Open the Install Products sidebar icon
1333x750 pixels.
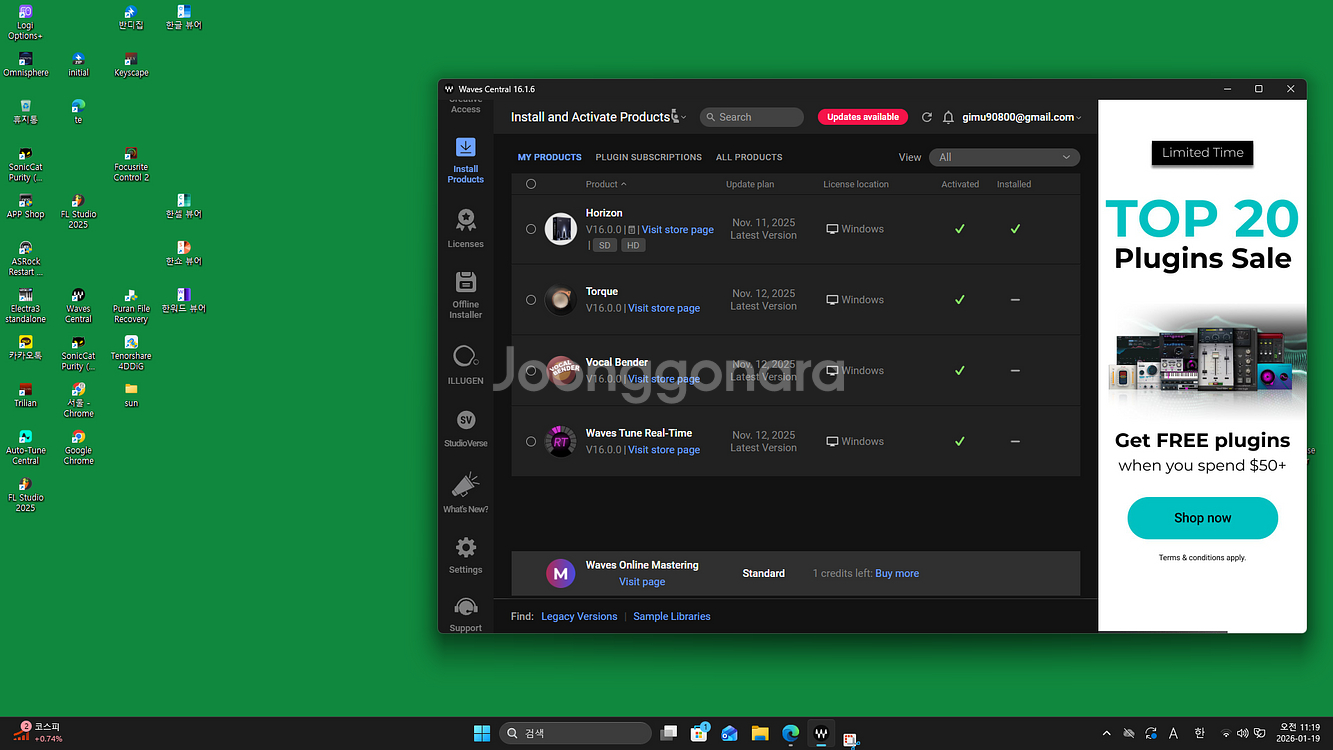pos(465,158)
